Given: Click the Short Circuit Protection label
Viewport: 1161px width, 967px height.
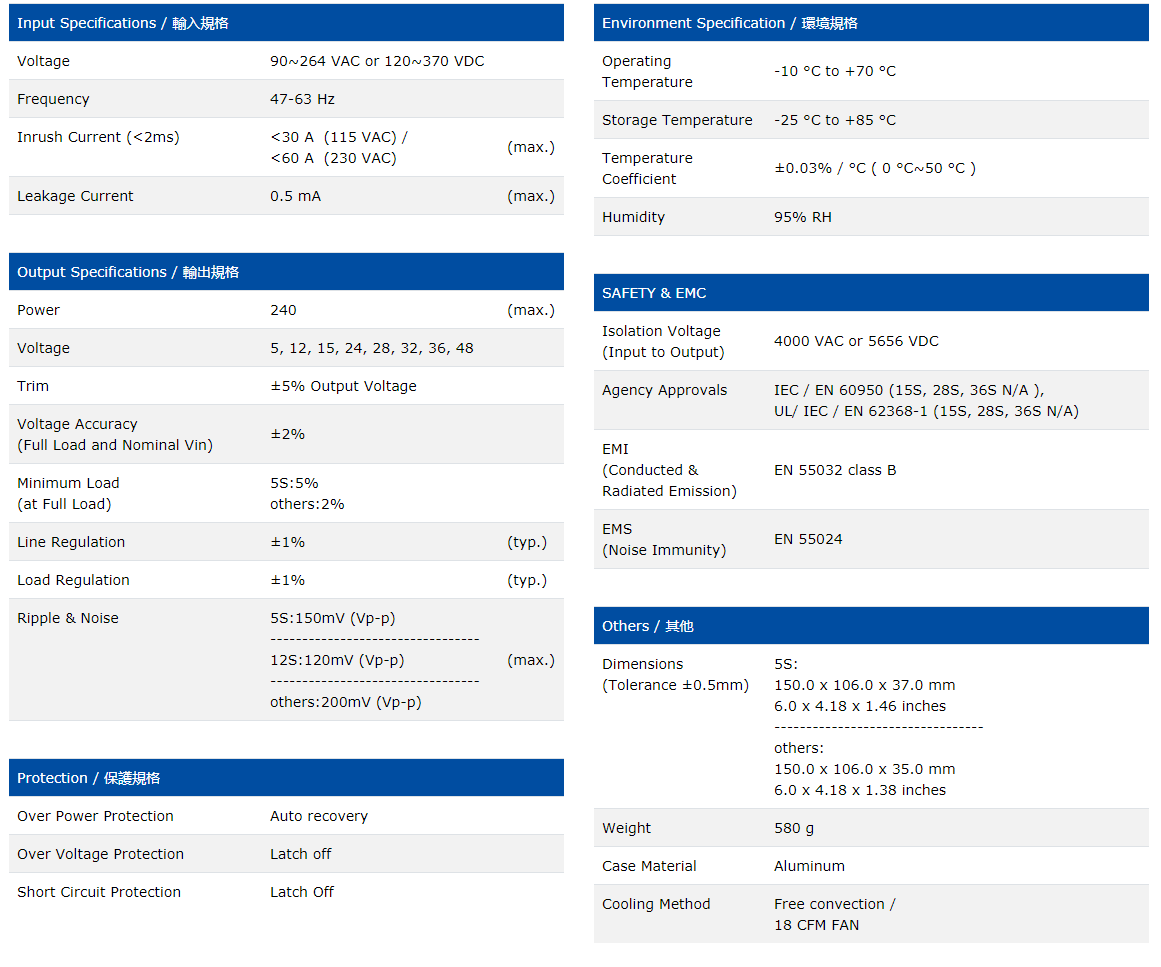Looking at the screenshot, I should pyautogui.click(x=99, y=892).
